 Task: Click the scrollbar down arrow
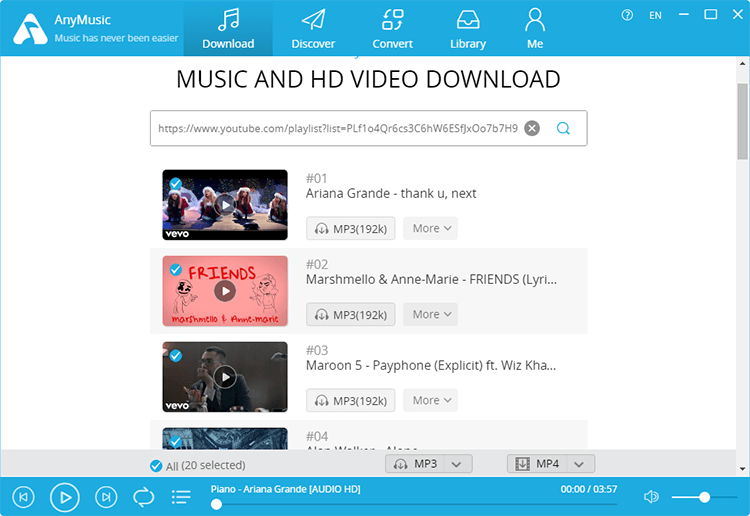742,469
